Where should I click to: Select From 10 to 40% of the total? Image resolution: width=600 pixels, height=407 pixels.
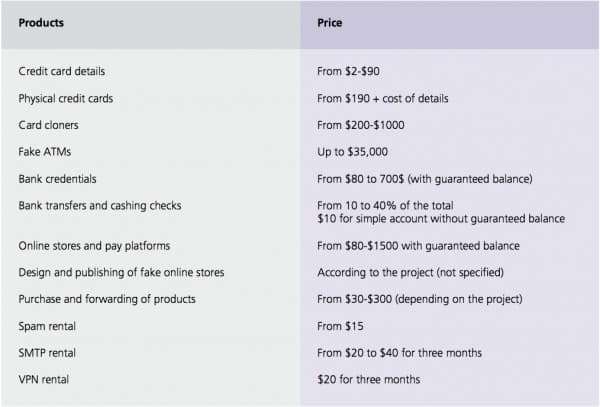click(385, 205)
